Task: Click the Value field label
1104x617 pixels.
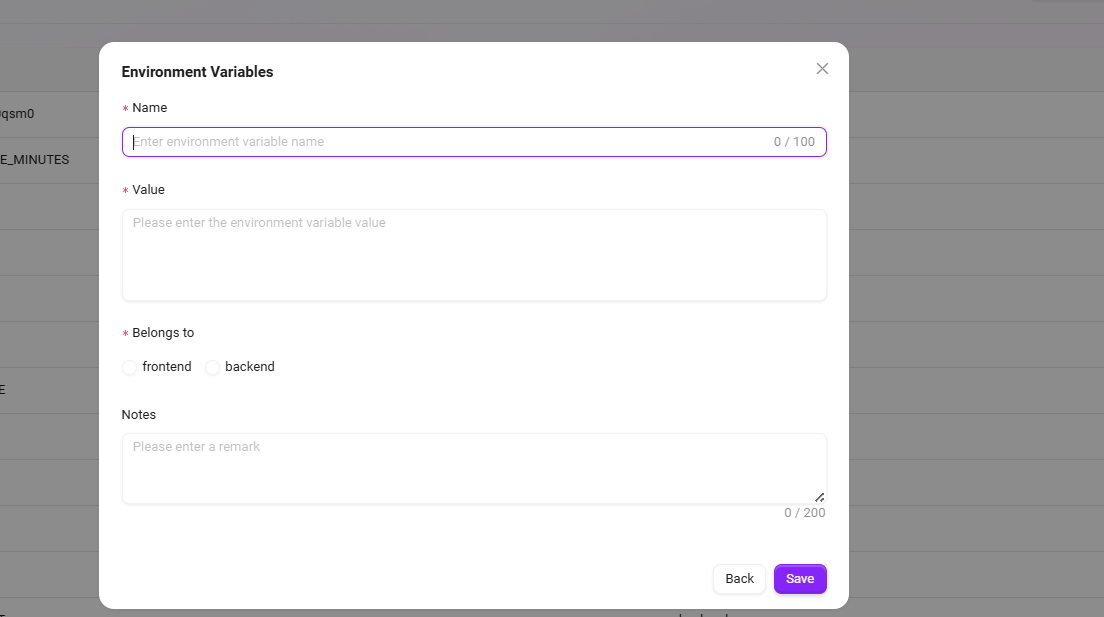Action: [x=149, y=190]
